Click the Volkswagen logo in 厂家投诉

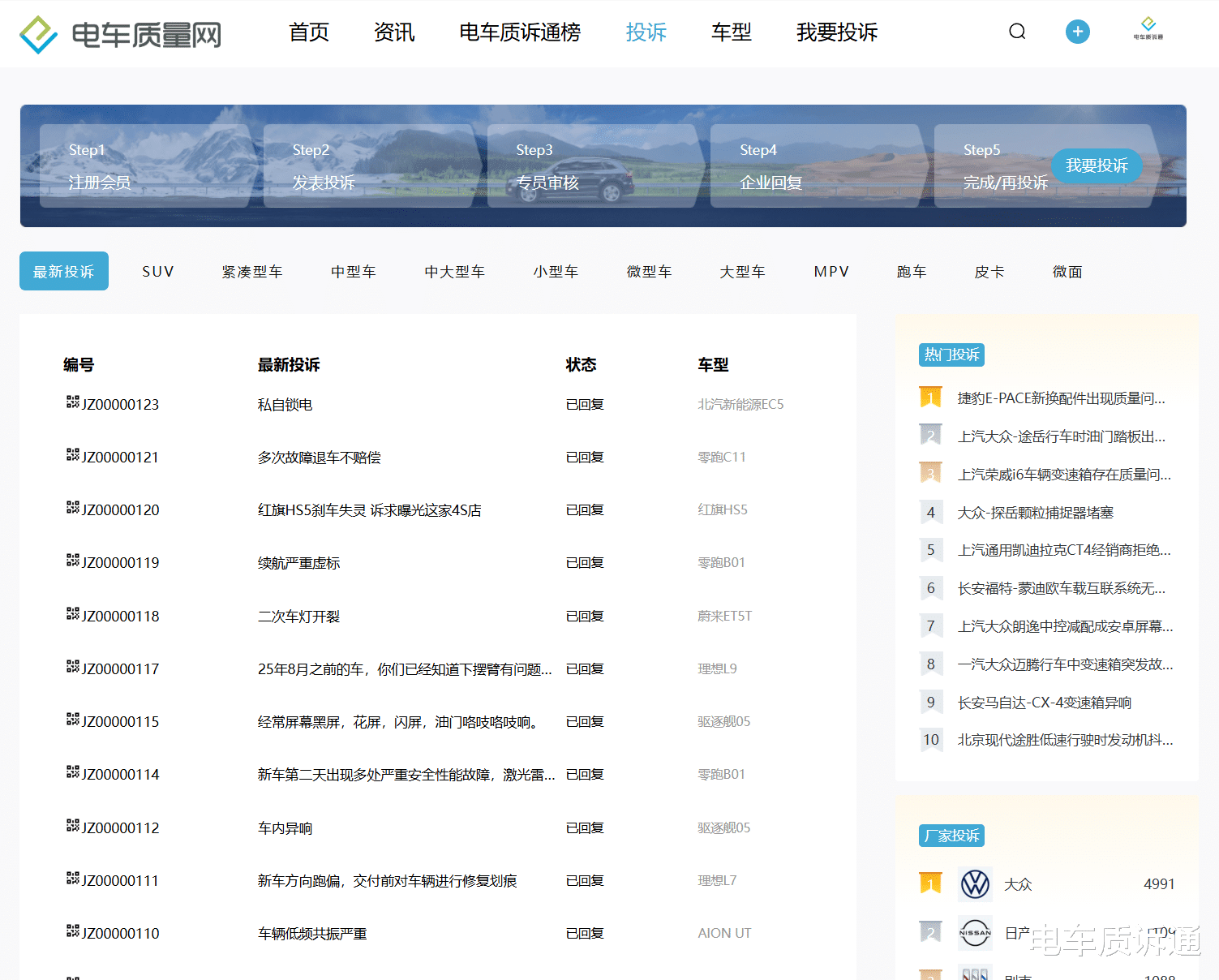pos(975,883)
